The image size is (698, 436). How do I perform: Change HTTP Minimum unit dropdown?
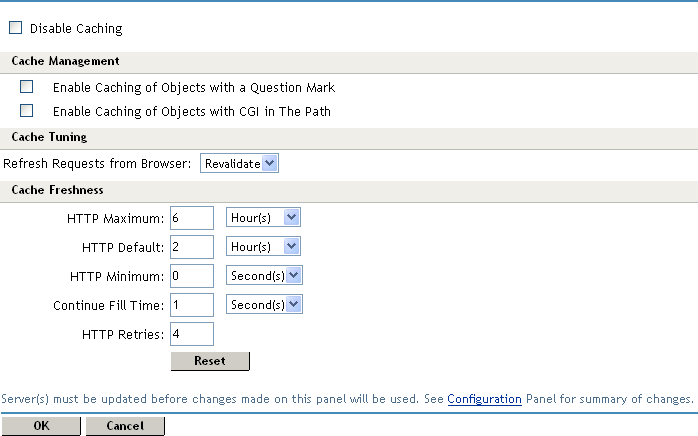tap(265, 275)
